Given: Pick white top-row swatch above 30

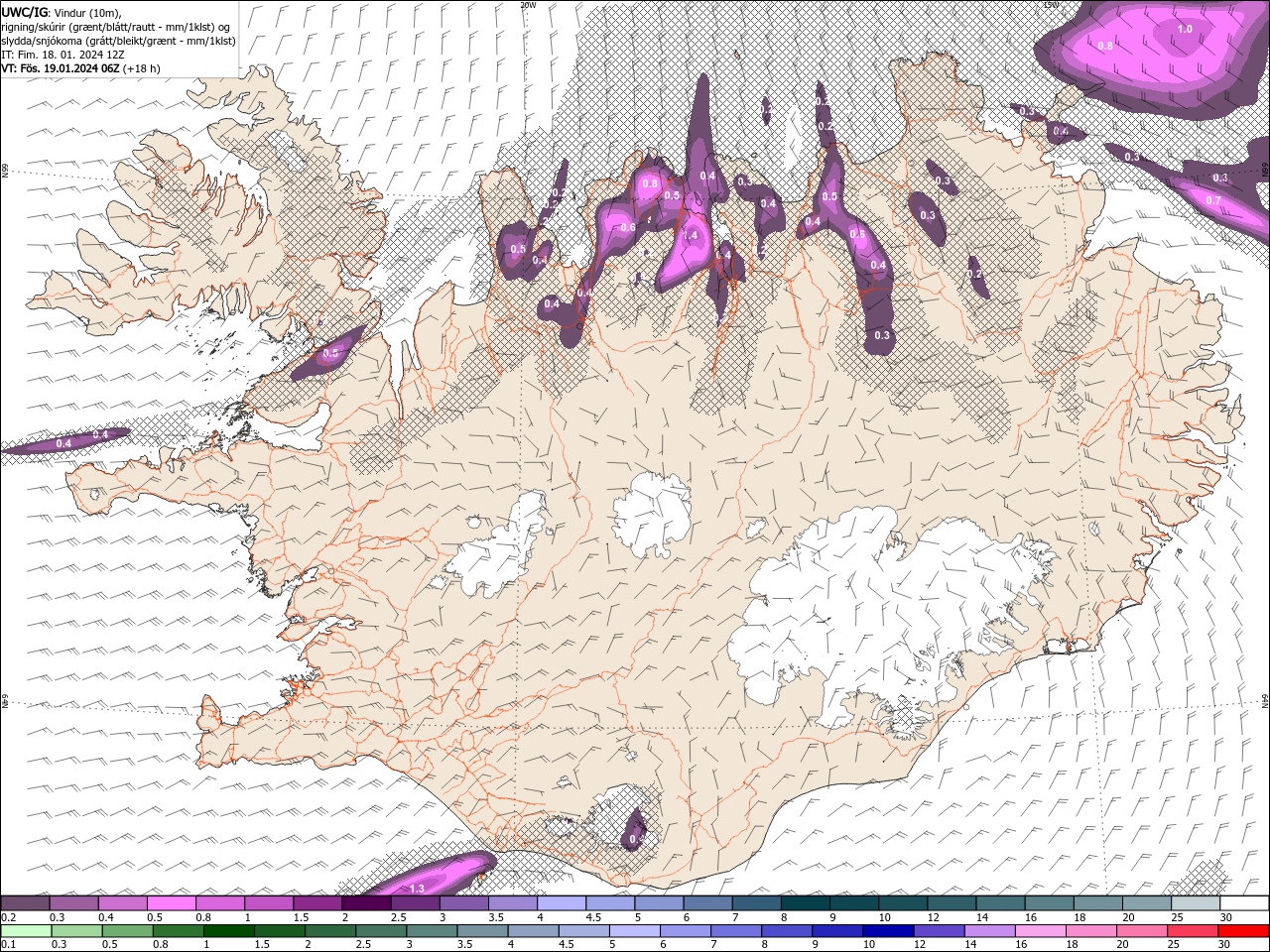Looking at the screenshot, I should (1244, 903).
